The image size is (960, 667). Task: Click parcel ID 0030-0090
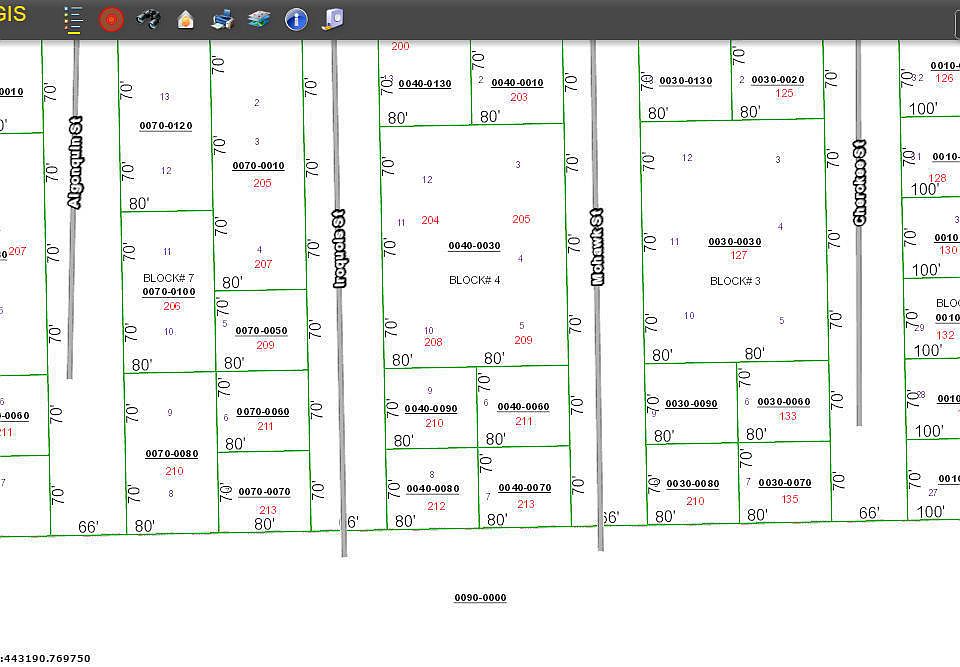[x=691, y=404]
